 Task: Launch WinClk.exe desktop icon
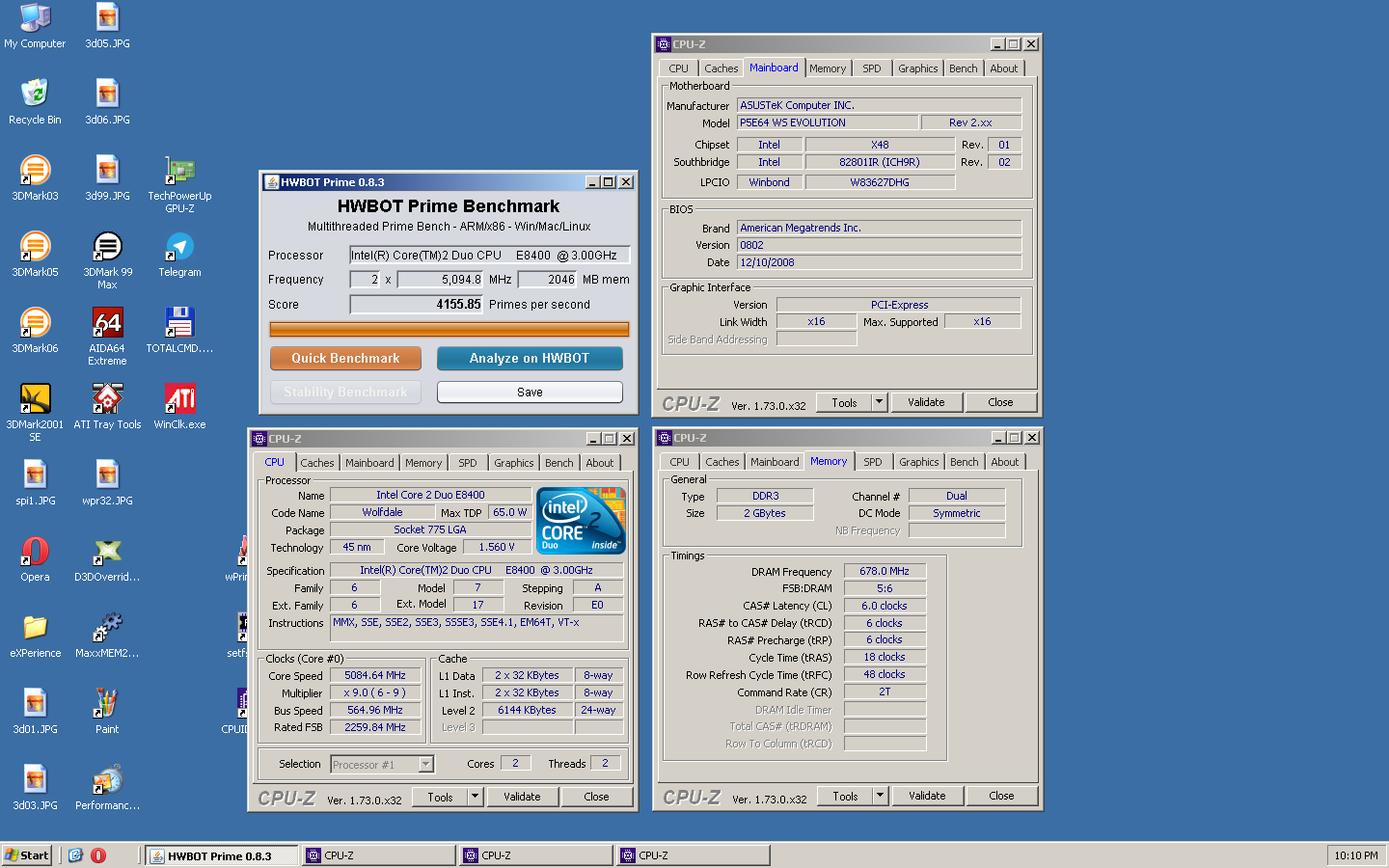[x=179, y=407]
